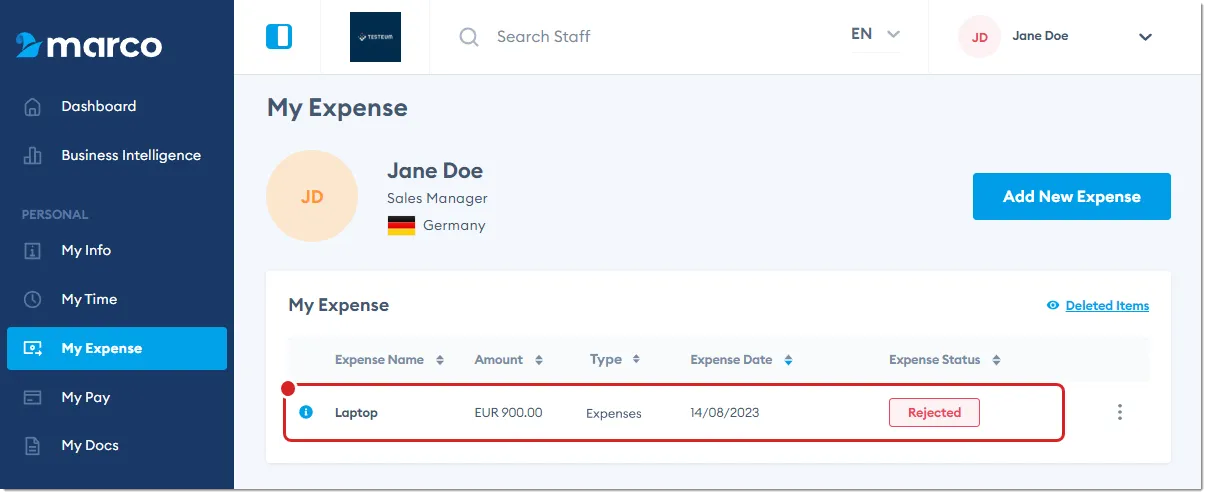
Task: Click the JD avatar in header
Action: (x=980, y=37)
